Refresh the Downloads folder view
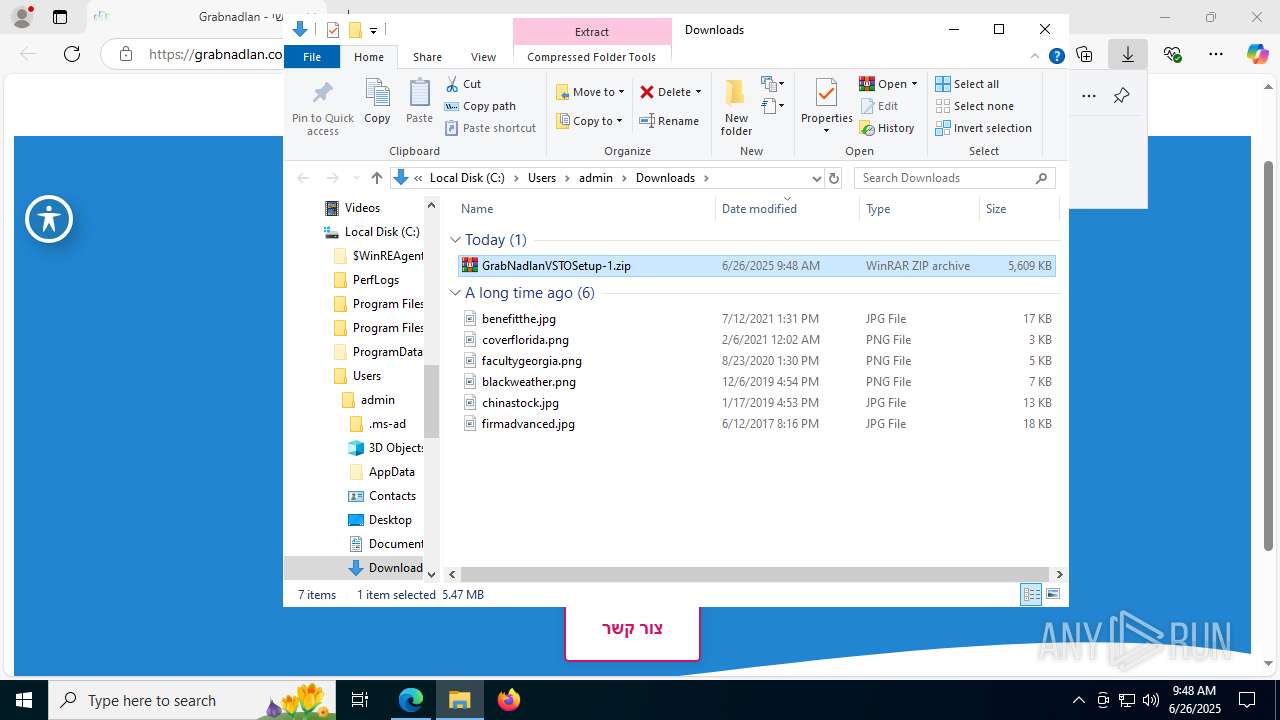 point(834,178)
